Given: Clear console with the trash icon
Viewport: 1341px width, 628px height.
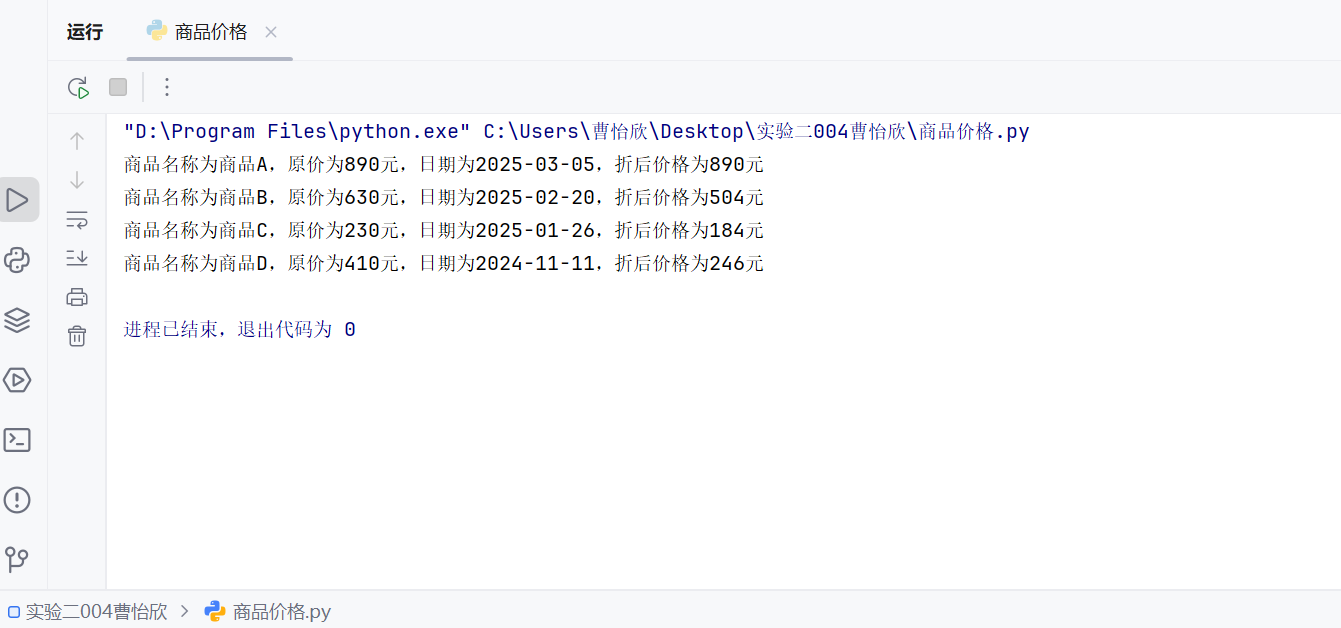Looking at the screenshot, I should [77, 336].
